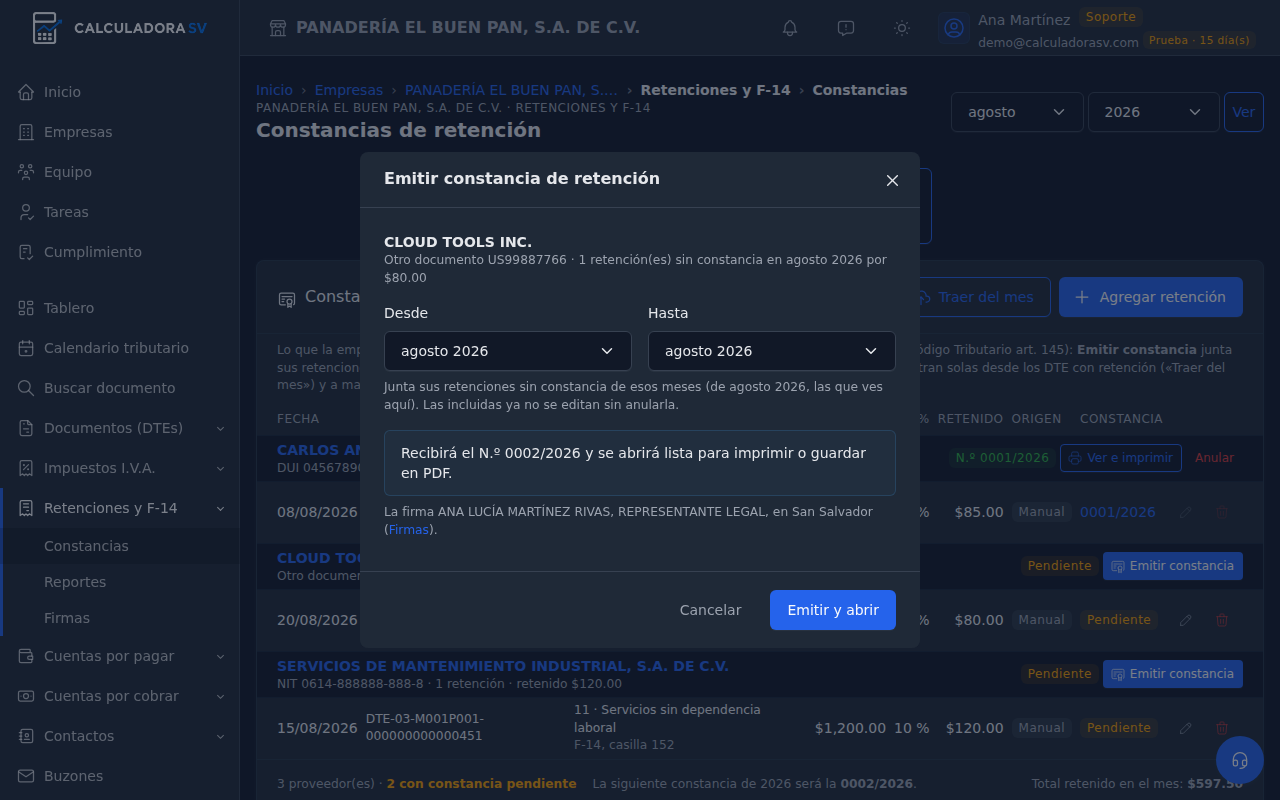Open the agosto month selector in page header
1280x800 pixels.
[1017, 112]
